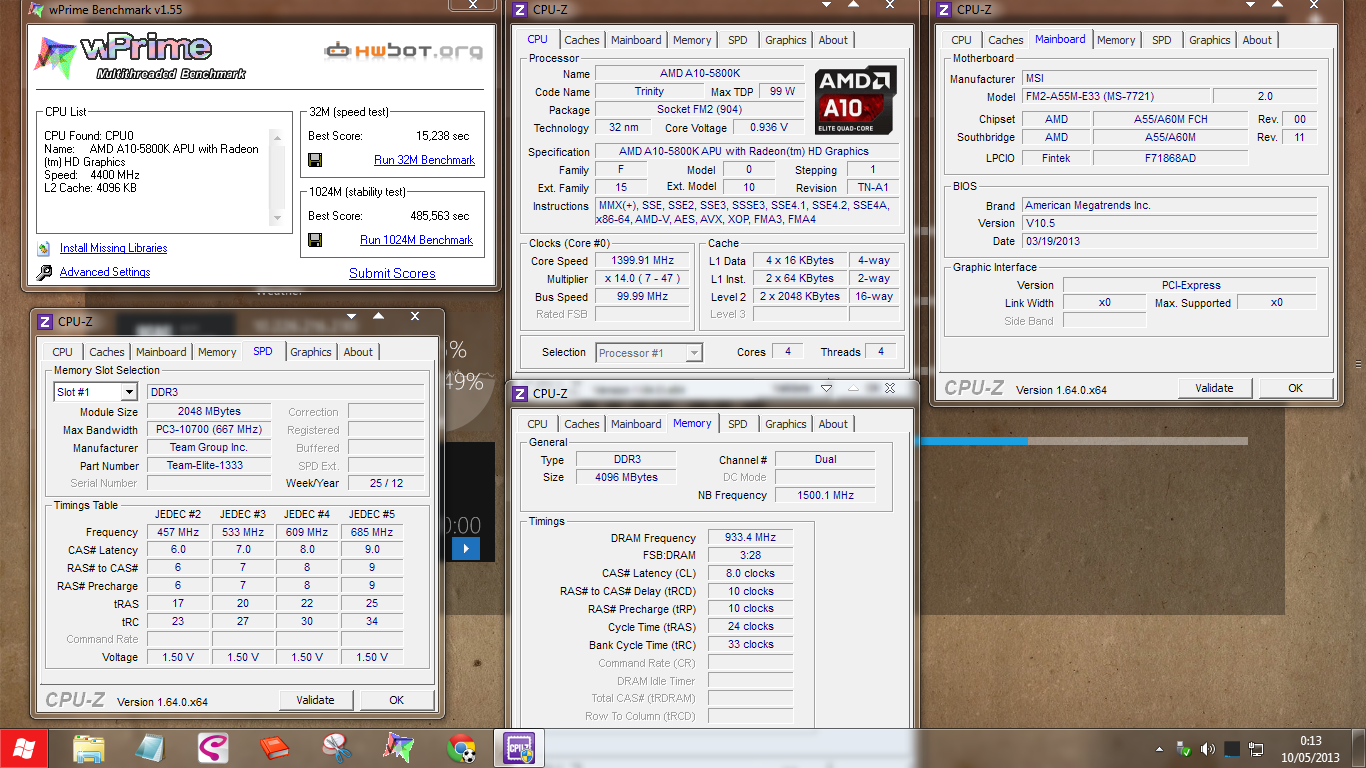
Task: Click the BIOS Date value 03/19/2013
Action: (x=1168, y=241)
